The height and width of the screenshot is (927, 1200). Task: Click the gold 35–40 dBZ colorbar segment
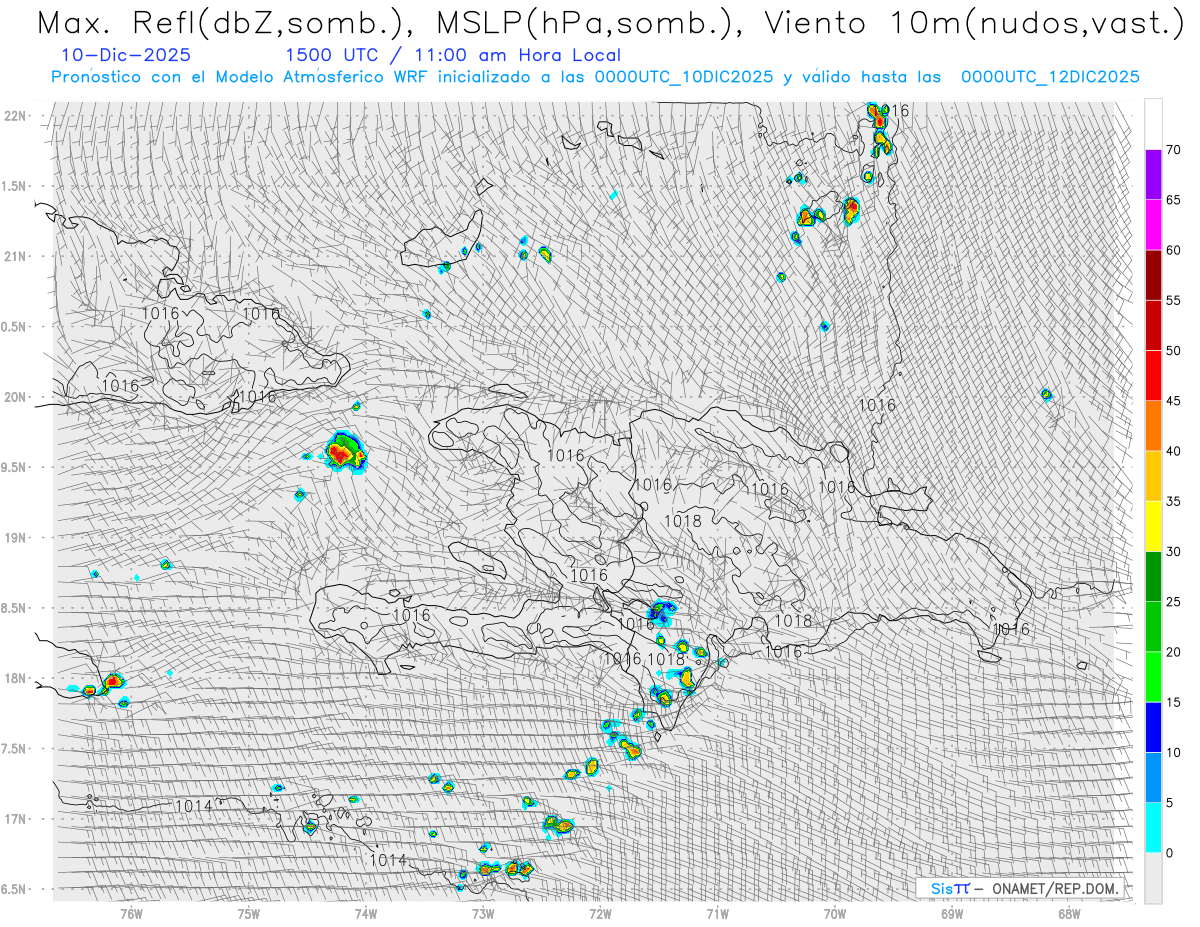click(x=1153, y=476)
